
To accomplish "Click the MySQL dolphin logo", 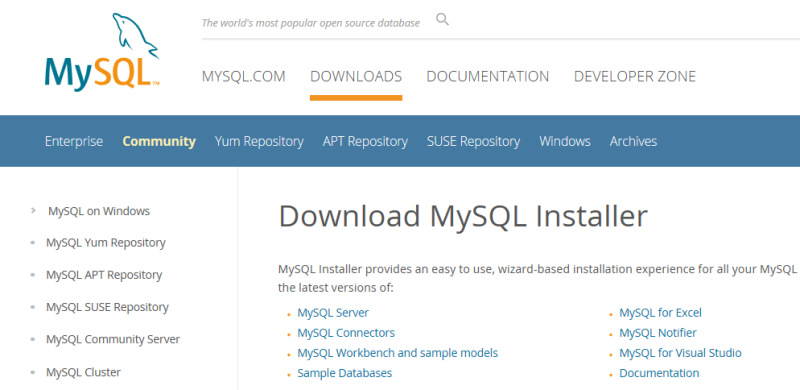I will pyautogui.click(x=102, y=52).
